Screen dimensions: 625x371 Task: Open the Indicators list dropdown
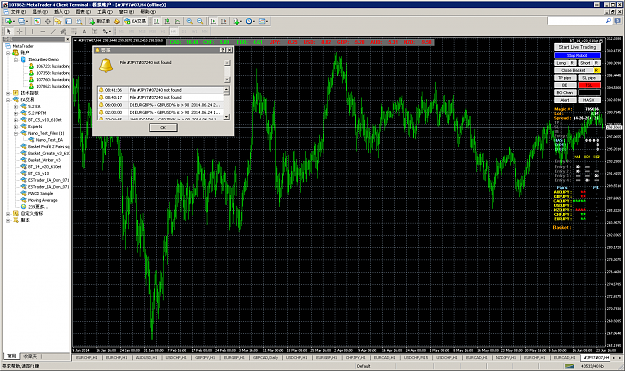238,21
